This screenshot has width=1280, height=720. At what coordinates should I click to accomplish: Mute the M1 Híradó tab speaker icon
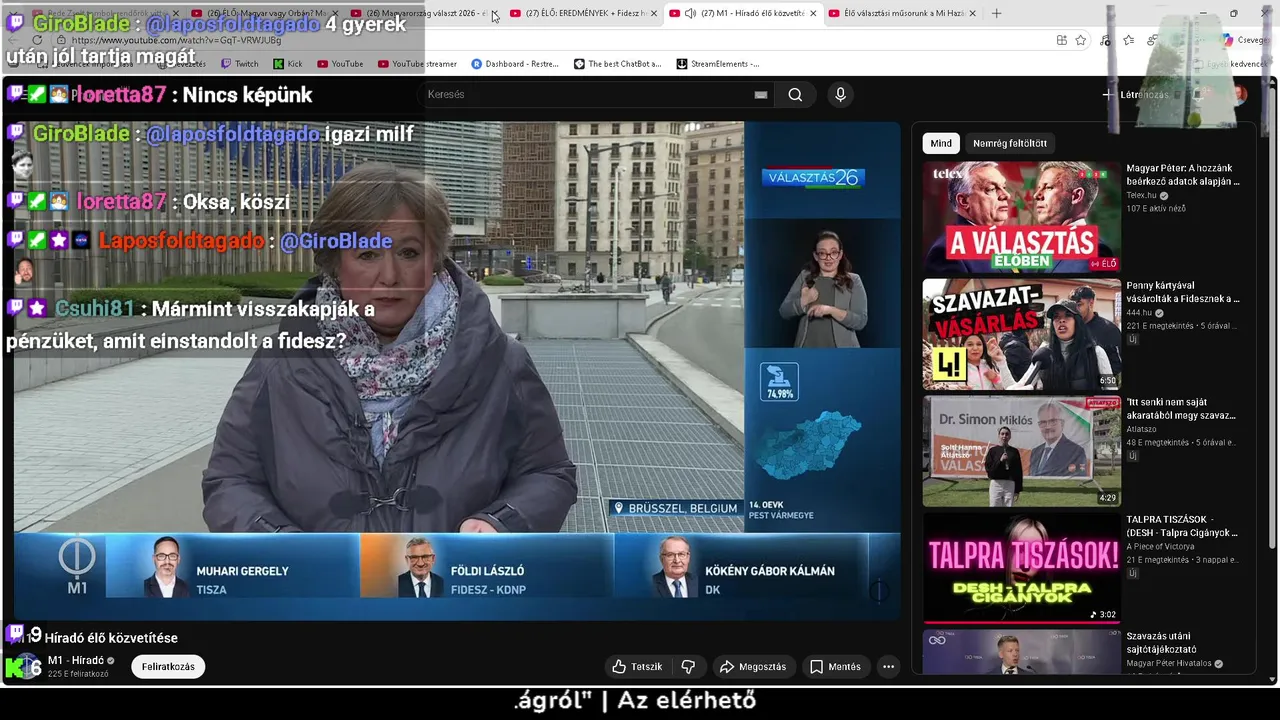[x=690, y=13]
